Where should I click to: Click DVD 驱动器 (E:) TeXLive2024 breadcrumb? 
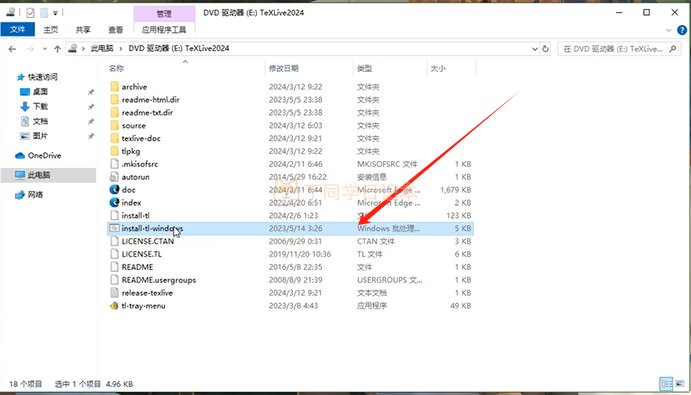tap(179, 48)
